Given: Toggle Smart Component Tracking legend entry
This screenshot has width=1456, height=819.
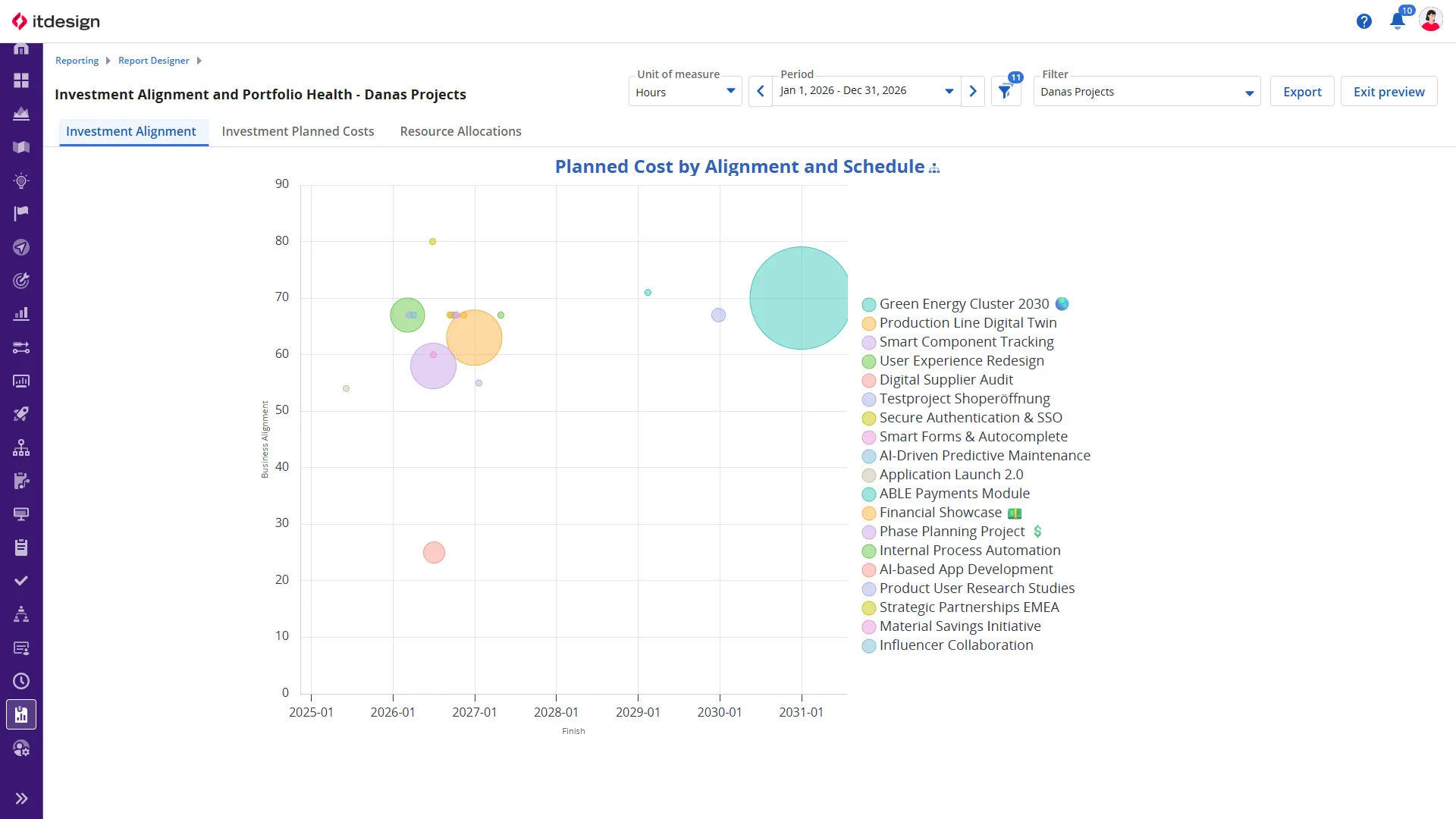Looking at the screenshot, I should pyautogui.click(x=958, y=342).
